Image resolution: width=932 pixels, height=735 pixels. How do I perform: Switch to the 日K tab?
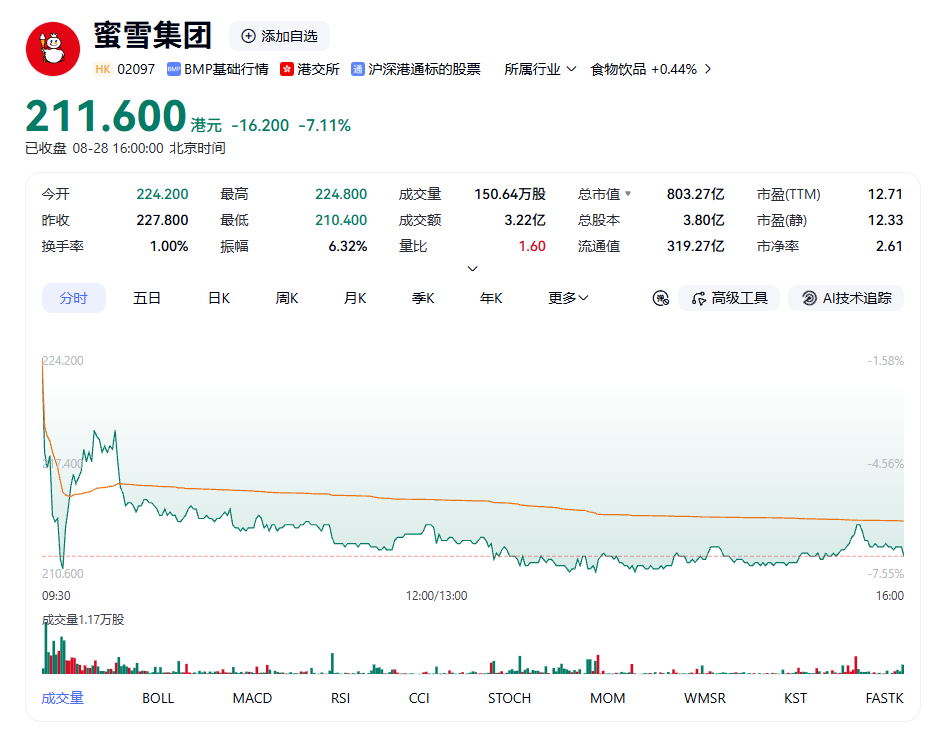pos(219,298)
